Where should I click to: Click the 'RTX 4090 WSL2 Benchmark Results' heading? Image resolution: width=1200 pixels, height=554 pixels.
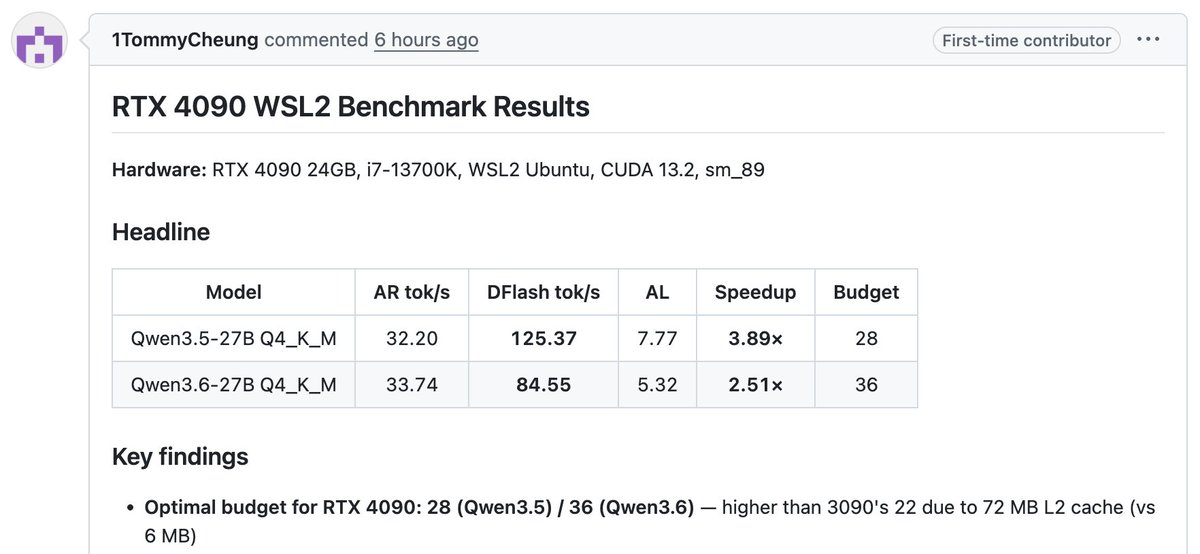[350, 107]
